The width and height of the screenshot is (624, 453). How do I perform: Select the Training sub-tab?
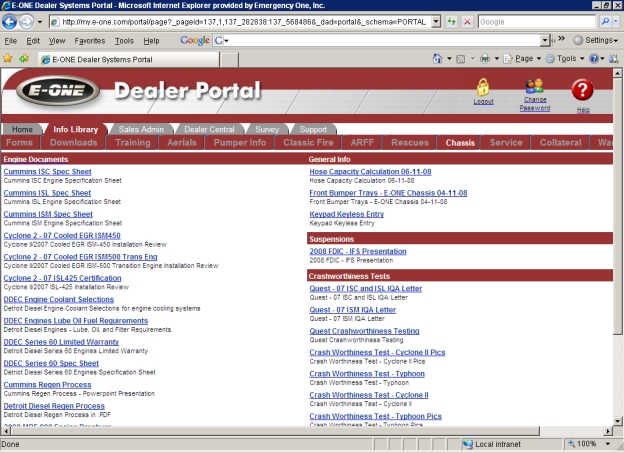pyautogui.click(x=133, y=143)
